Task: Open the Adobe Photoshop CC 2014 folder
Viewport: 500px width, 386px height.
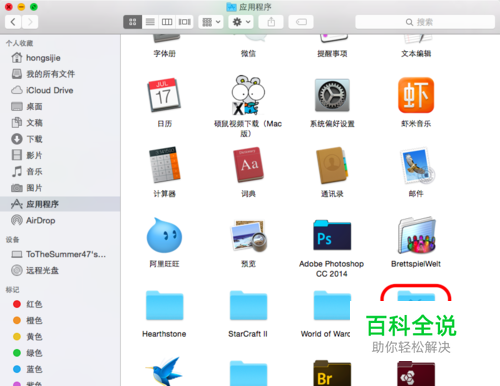Action: (x=332, y=235)
